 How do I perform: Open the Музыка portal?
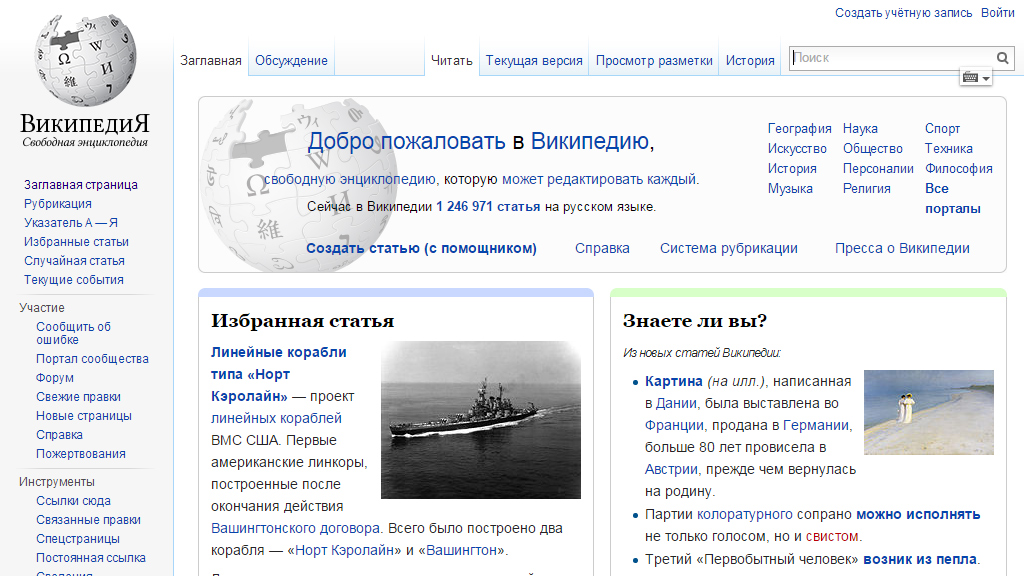pyautogui.click(x=790, y=189)
